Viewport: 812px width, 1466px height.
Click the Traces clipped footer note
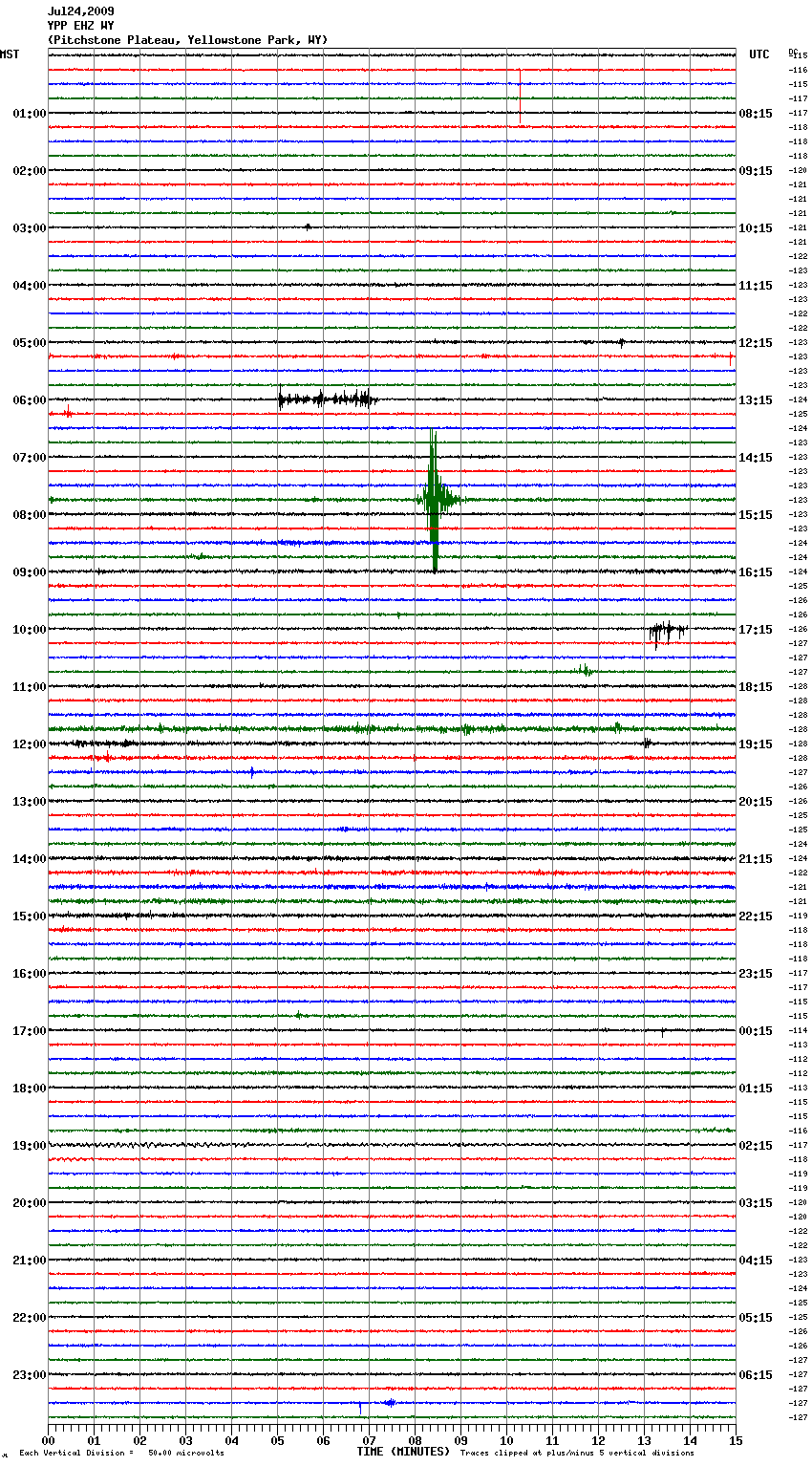tap(577, 1454)
